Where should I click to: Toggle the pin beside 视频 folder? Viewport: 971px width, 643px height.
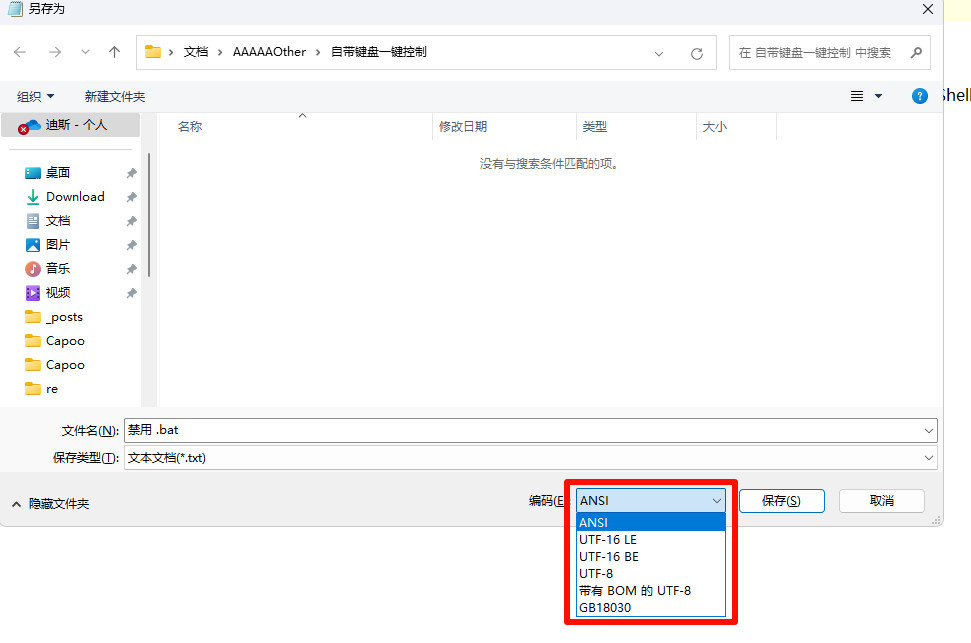(131, 293)
